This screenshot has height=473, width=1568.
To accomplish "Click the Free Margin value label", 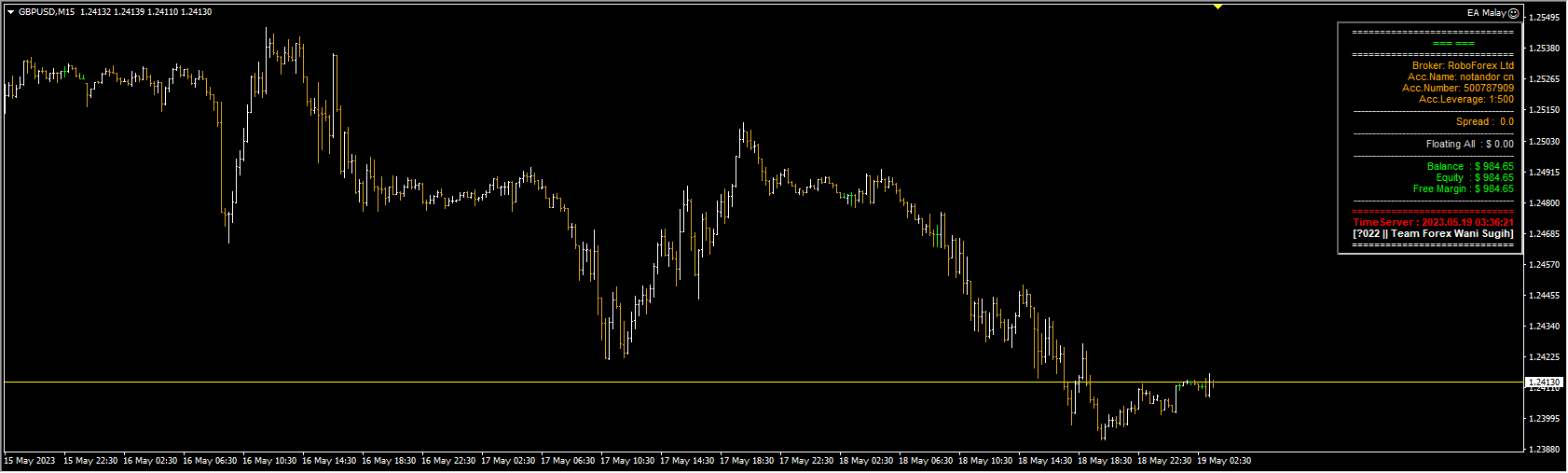I will [1463, 189].
